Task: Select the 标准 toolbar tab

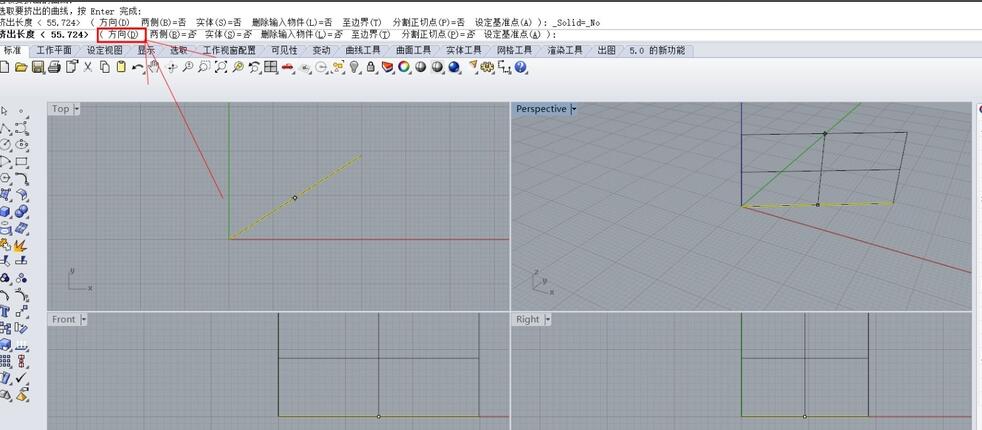Action: coord(13,50)
